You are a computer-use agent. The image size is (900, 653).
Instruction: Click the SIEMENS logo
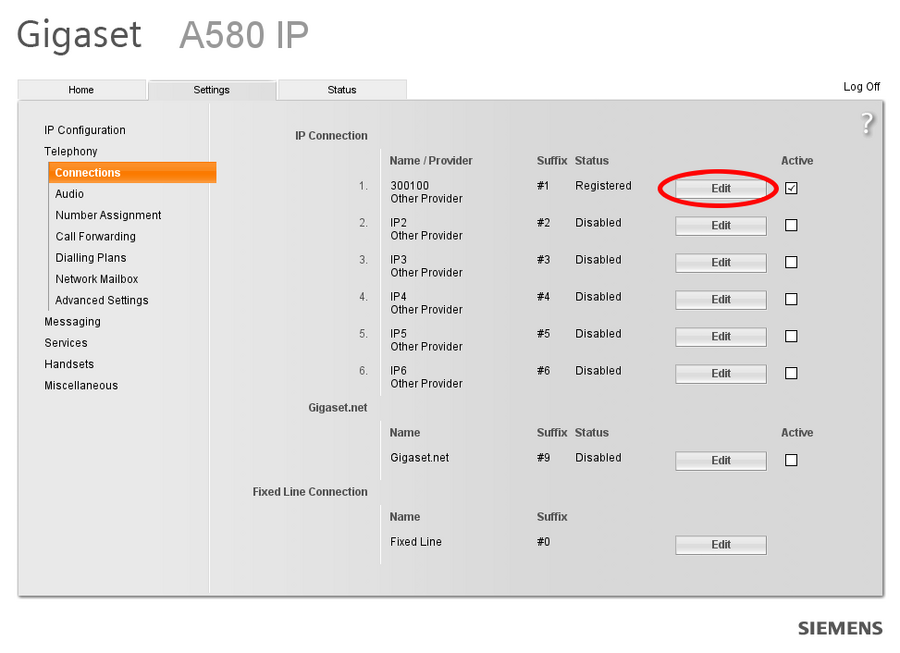(840, 628)
